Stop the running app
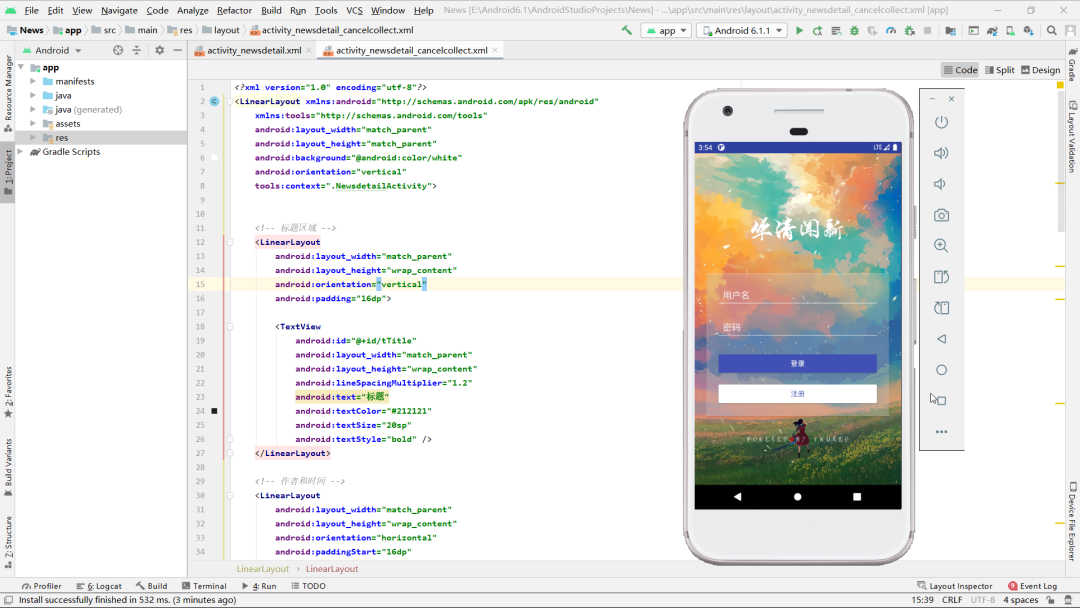Image resolution: width=1080 pixels, height=608 pixels. pyautogui.click(x=928, y=30)
